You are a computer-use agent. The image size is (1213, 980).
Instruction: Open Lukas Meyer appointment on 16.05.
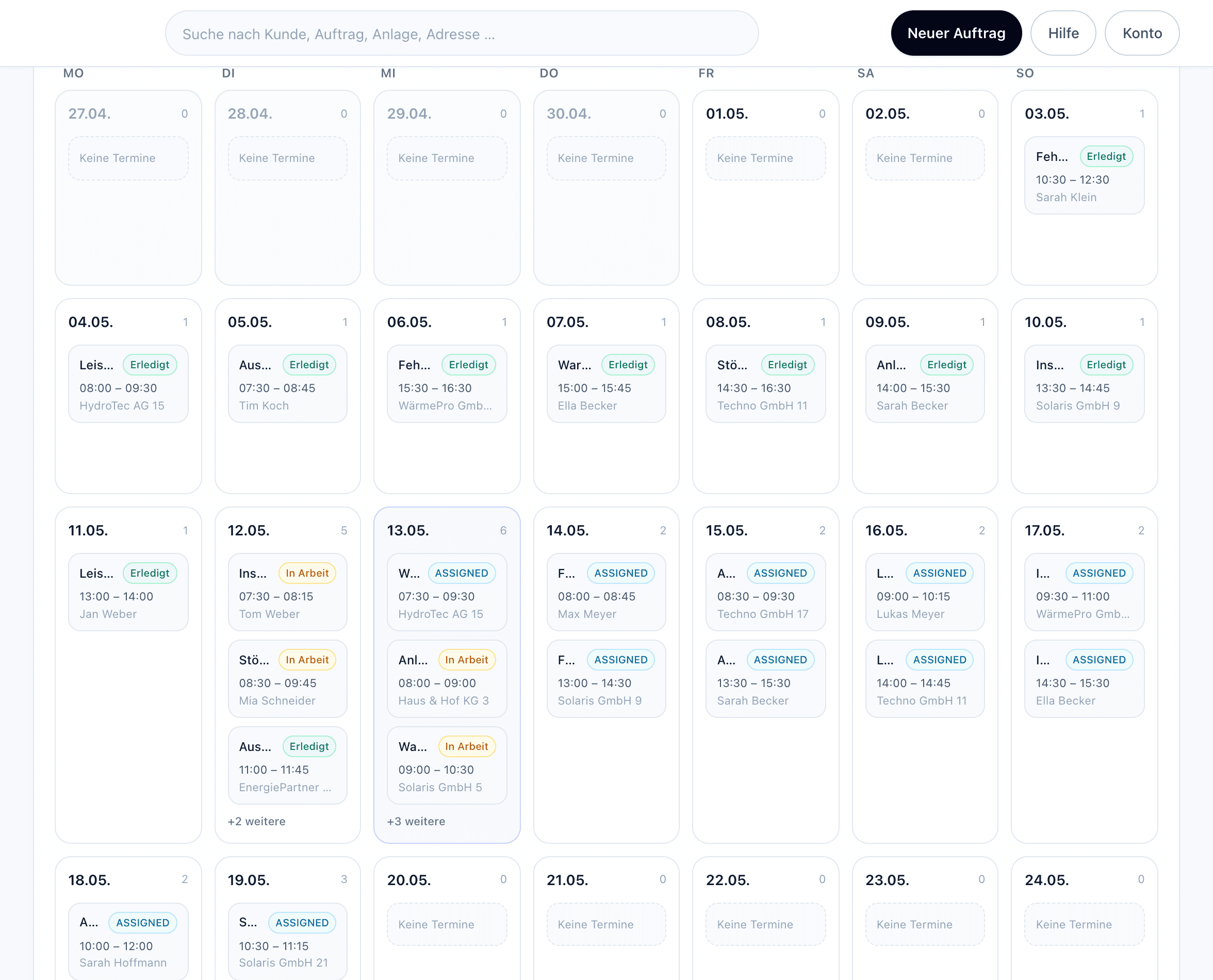(925, 592)
